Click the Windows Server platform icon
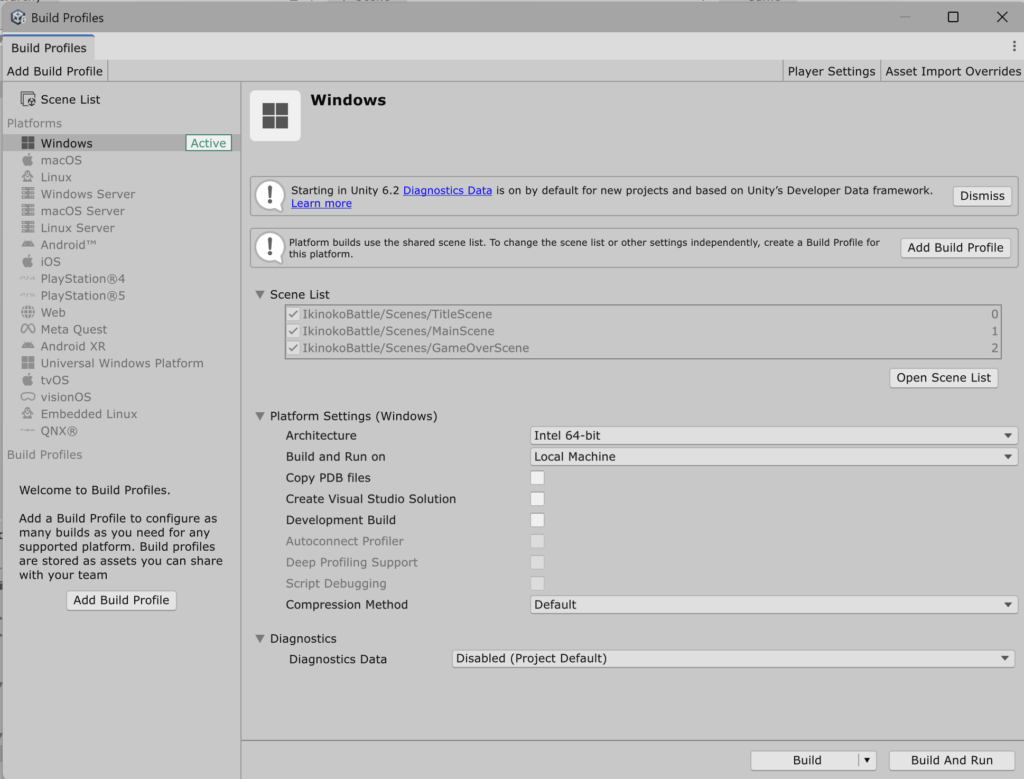Image resolution: width=1024 pixels, height=779 pixels. point(27,194)
